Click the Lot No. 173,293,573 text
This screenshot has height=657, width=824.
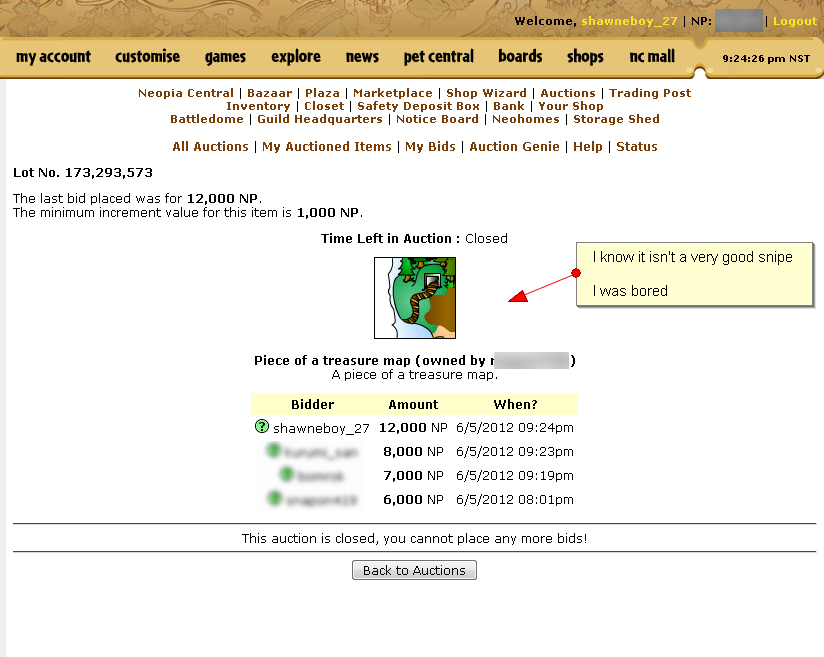coord(83,172)
